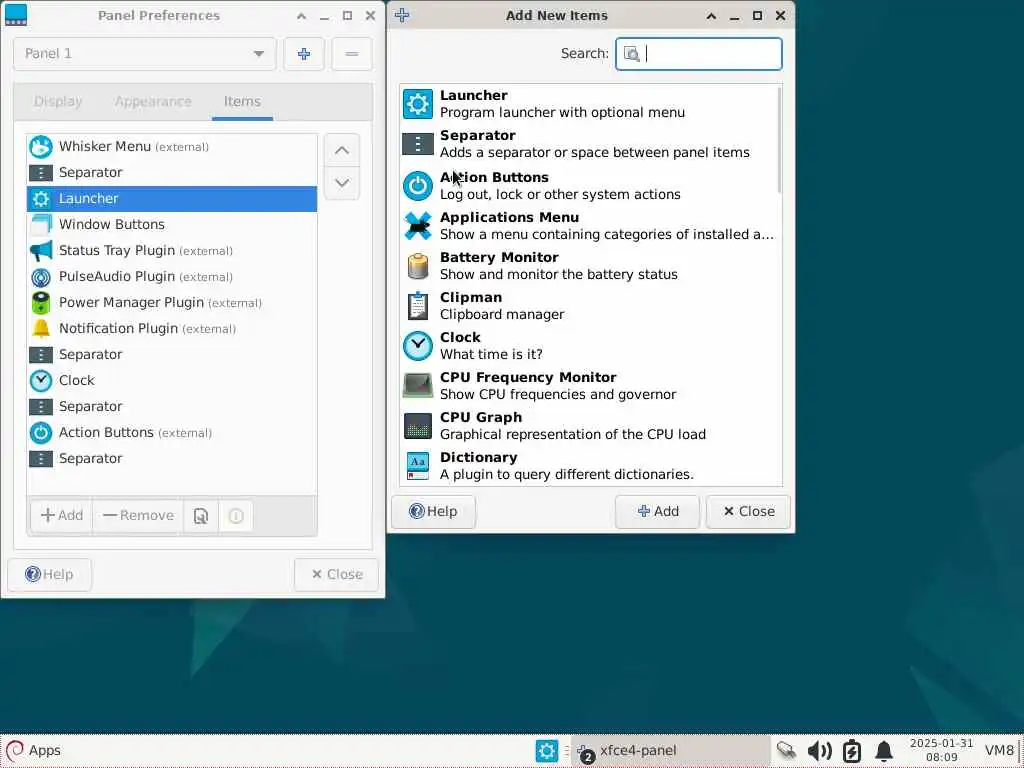Select 'Graphical representation of the CPU load' text
Viewport: 1024px width, 768px height.
point(573,435)
